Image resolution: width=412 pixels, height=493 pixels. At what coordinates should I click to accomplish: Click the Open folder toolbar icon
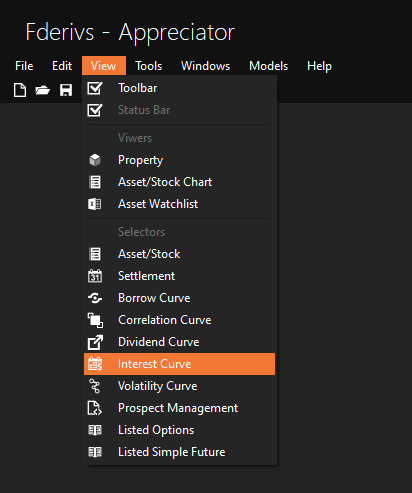[43, 90]
